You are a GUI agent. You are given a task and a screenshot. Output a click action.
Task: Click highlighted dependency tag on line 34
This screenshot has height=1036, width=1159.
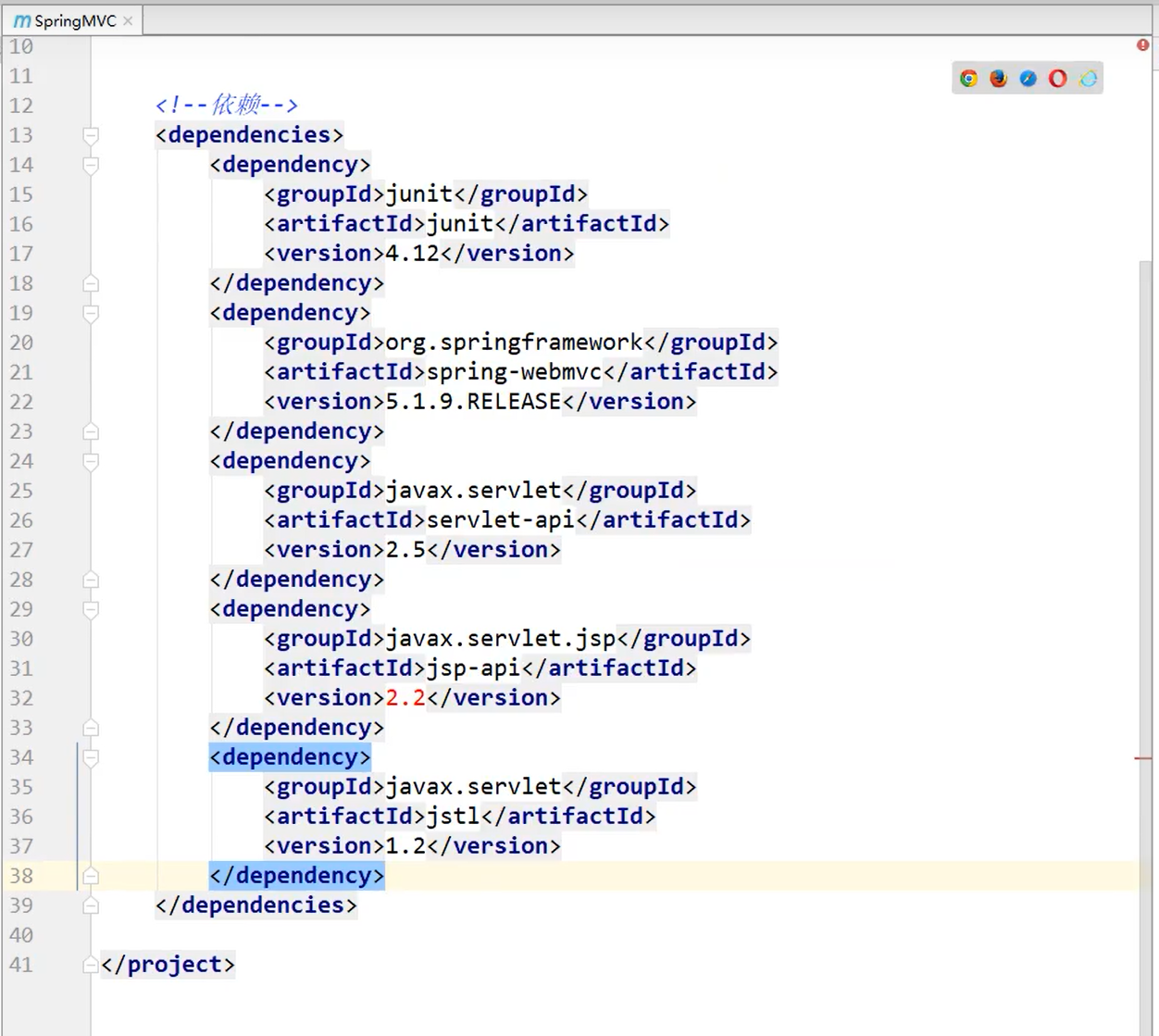(290, 757)
